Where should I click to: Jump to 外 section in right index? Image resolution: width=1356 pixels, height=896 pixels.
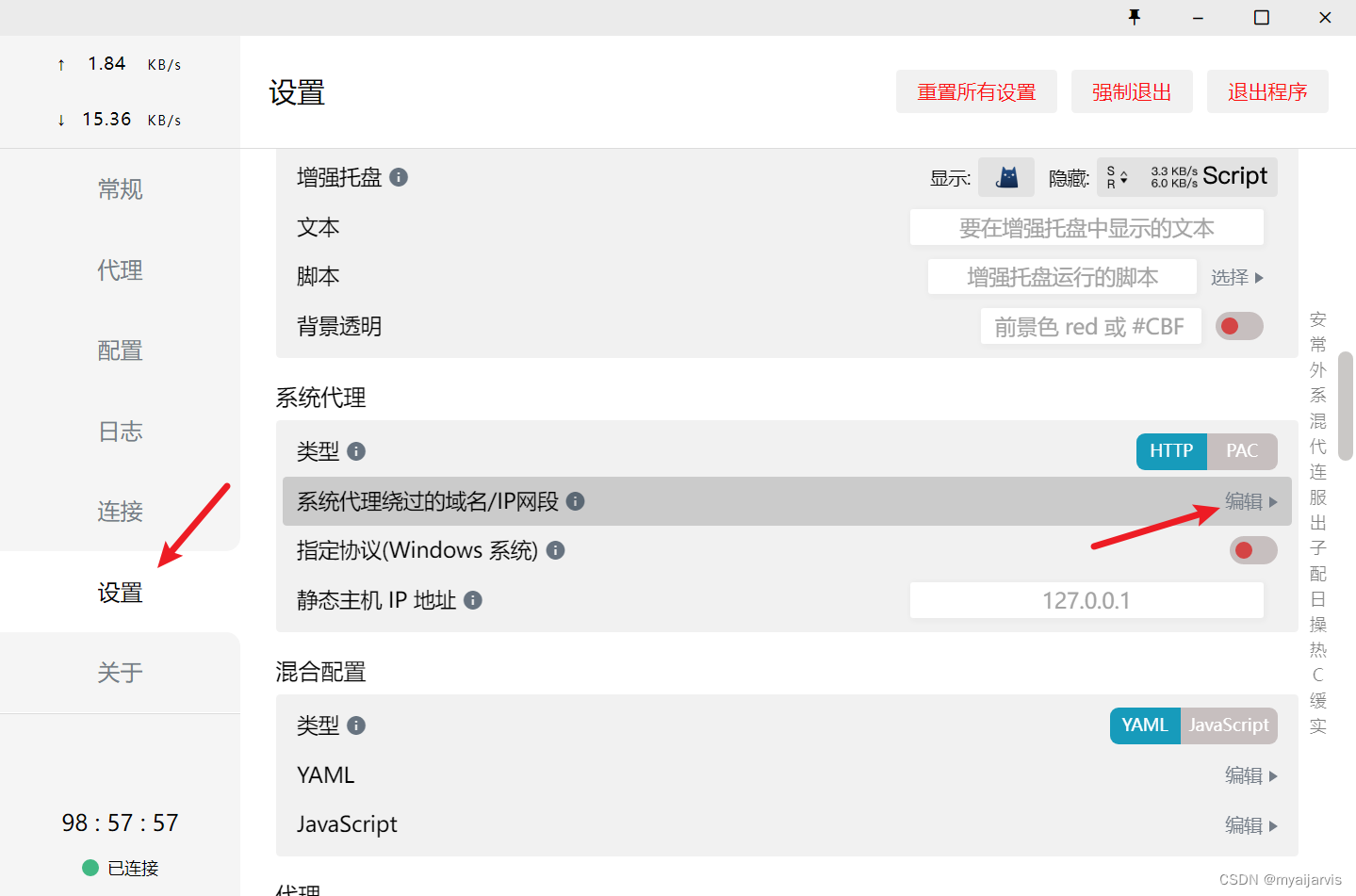coord(1317,370)
